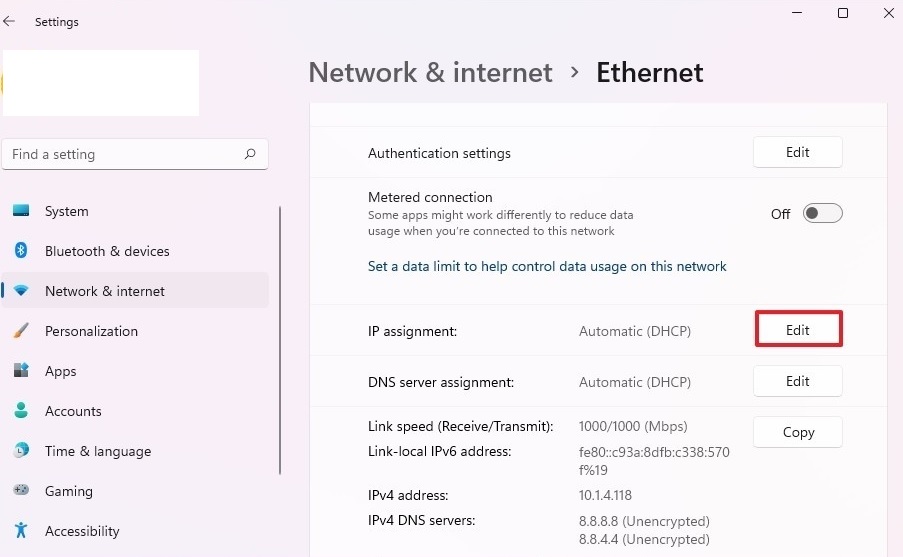This screenshot has width=903, height=557.
Task: Click the System monitor icon in sidebar
Action: point(21,211)
